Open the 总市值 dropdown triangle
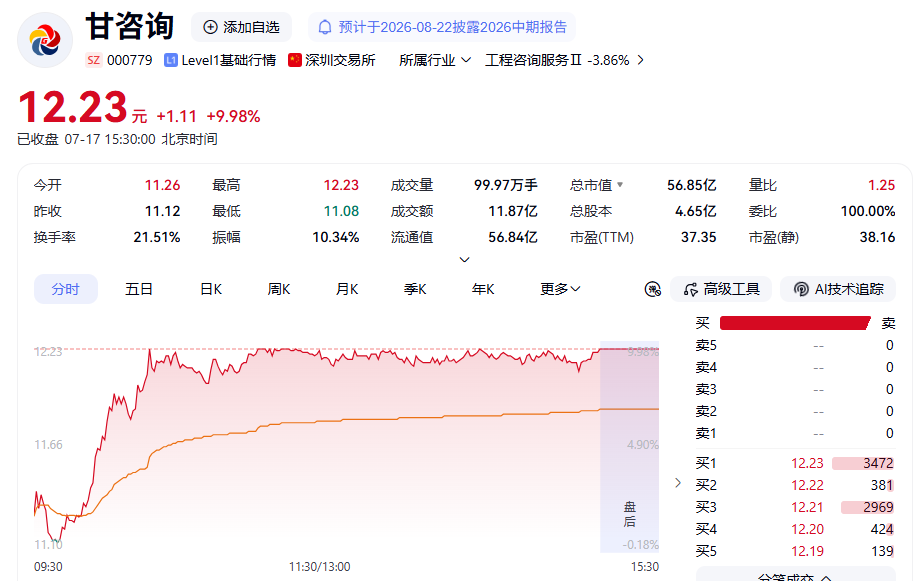 (x=620, y=185)
